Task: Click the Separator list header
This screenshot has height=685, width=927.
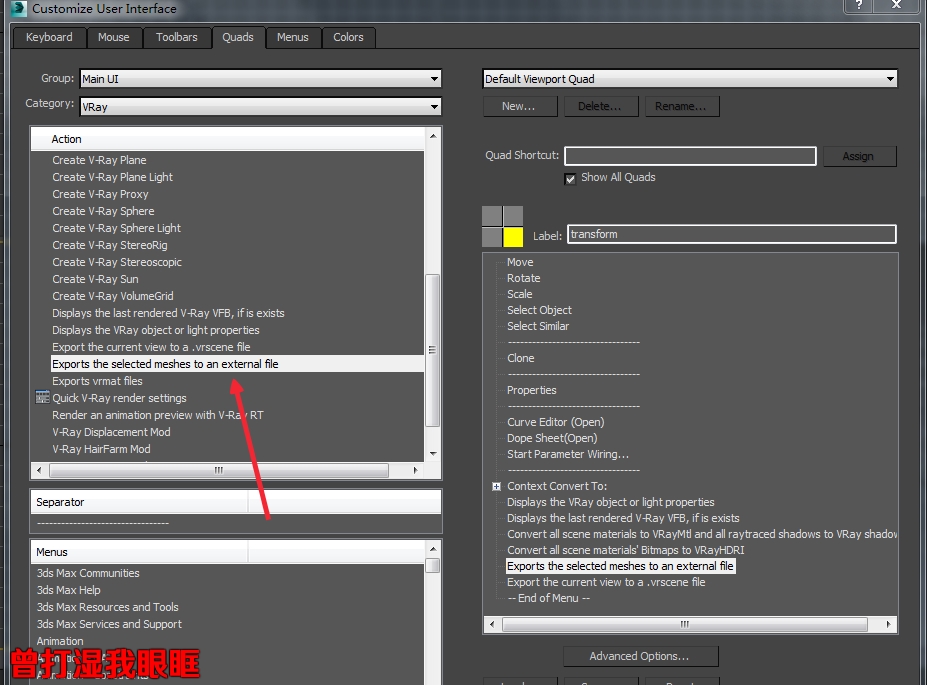Action: (x=236, y=502)
